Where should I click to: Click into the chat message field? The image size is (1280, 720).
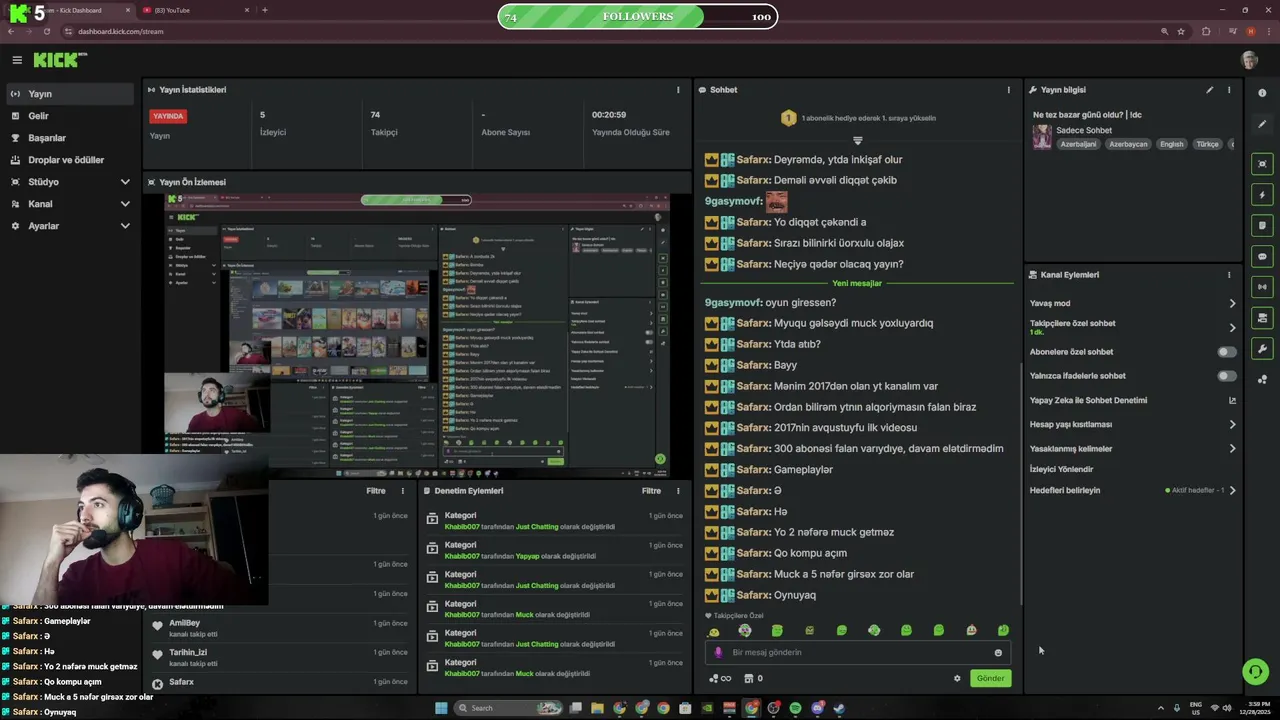tap(860, 652)
